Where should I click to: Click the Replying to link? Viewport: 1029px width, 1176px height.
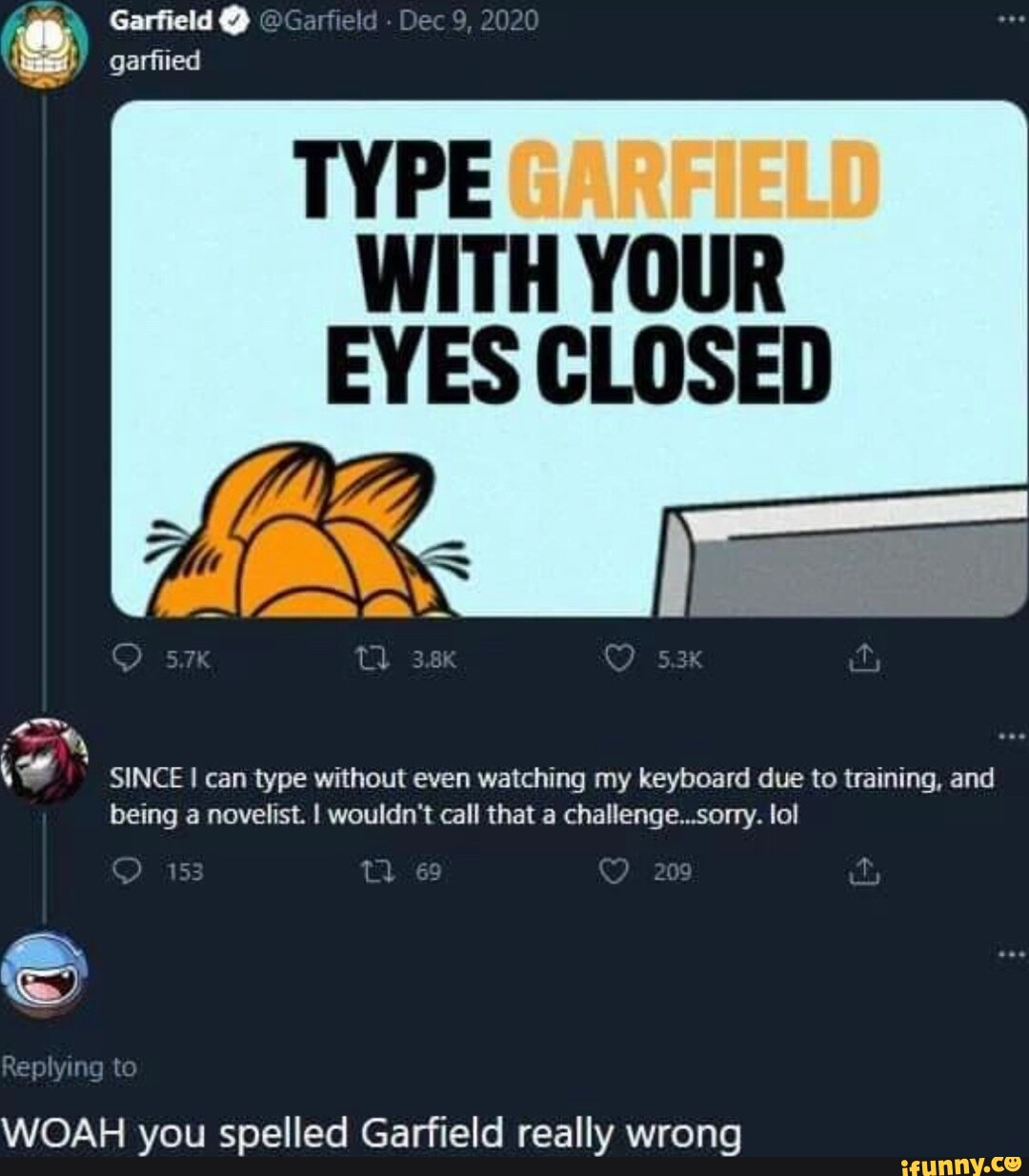point(70,1067)
